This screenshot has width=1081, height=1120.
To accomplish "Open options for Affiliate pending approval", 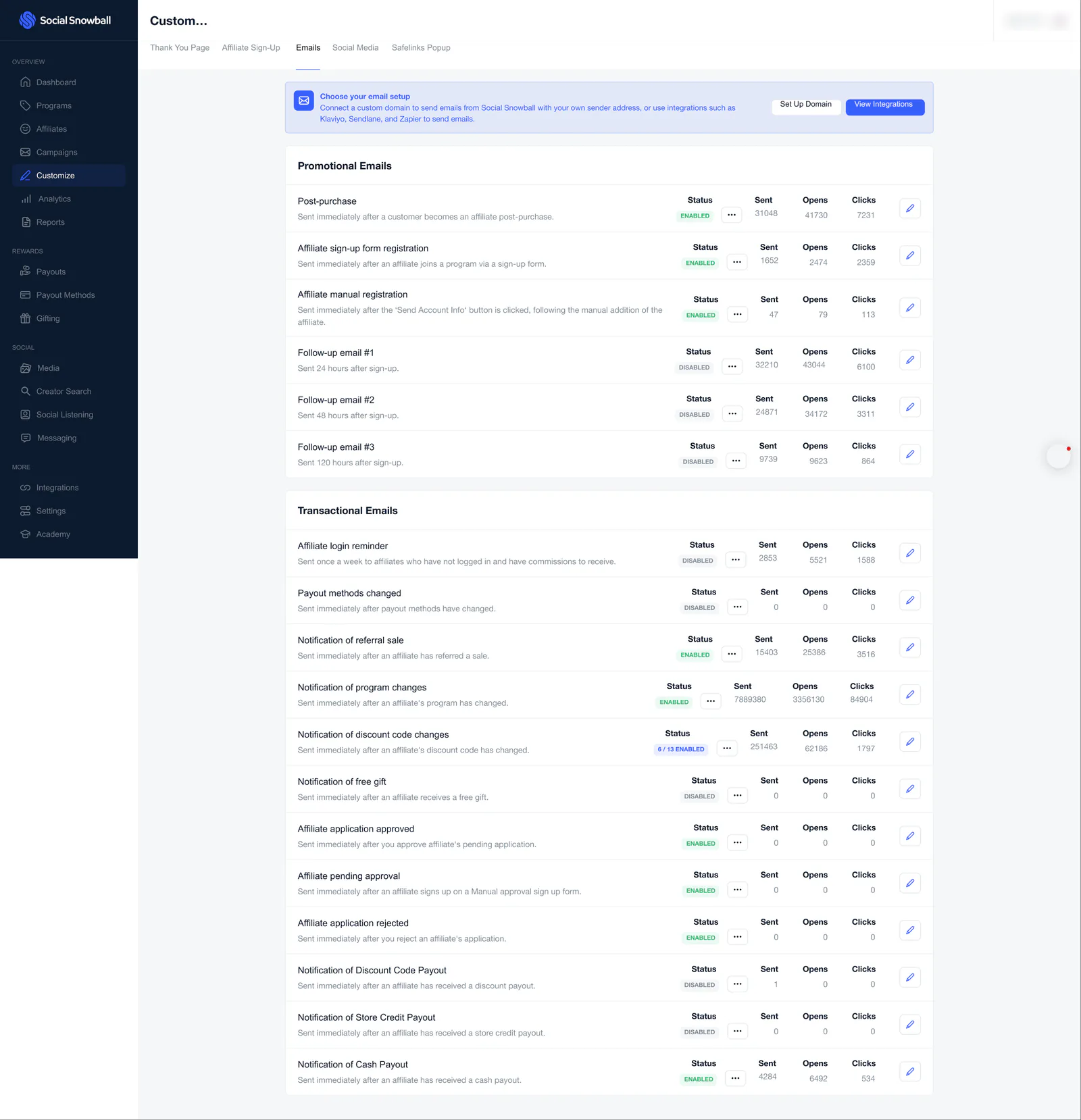I will point(737,890).
